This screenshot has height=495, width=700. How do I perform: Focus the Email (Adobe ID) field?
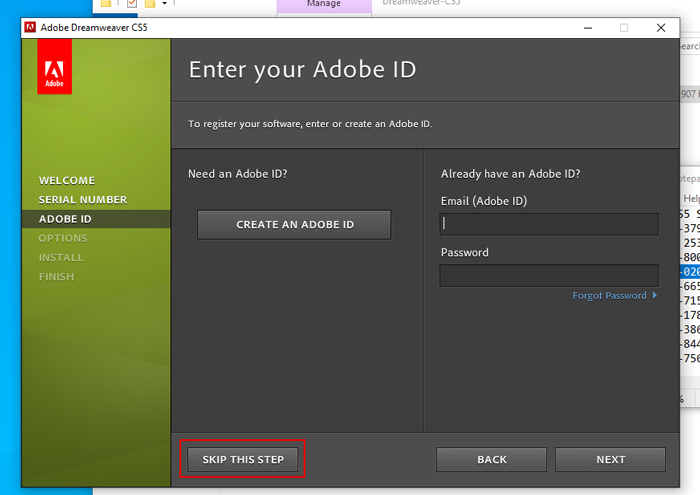pos(549,224)
